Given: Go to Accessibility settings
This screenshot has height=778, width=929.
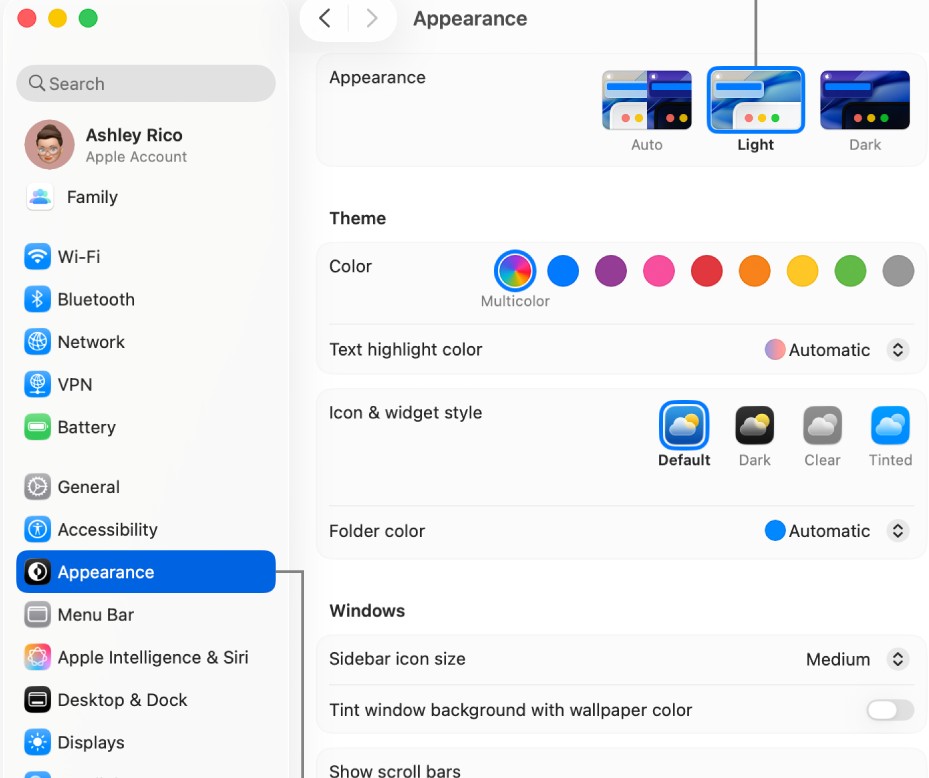Looking at the screenshot, I should point(107,530).
